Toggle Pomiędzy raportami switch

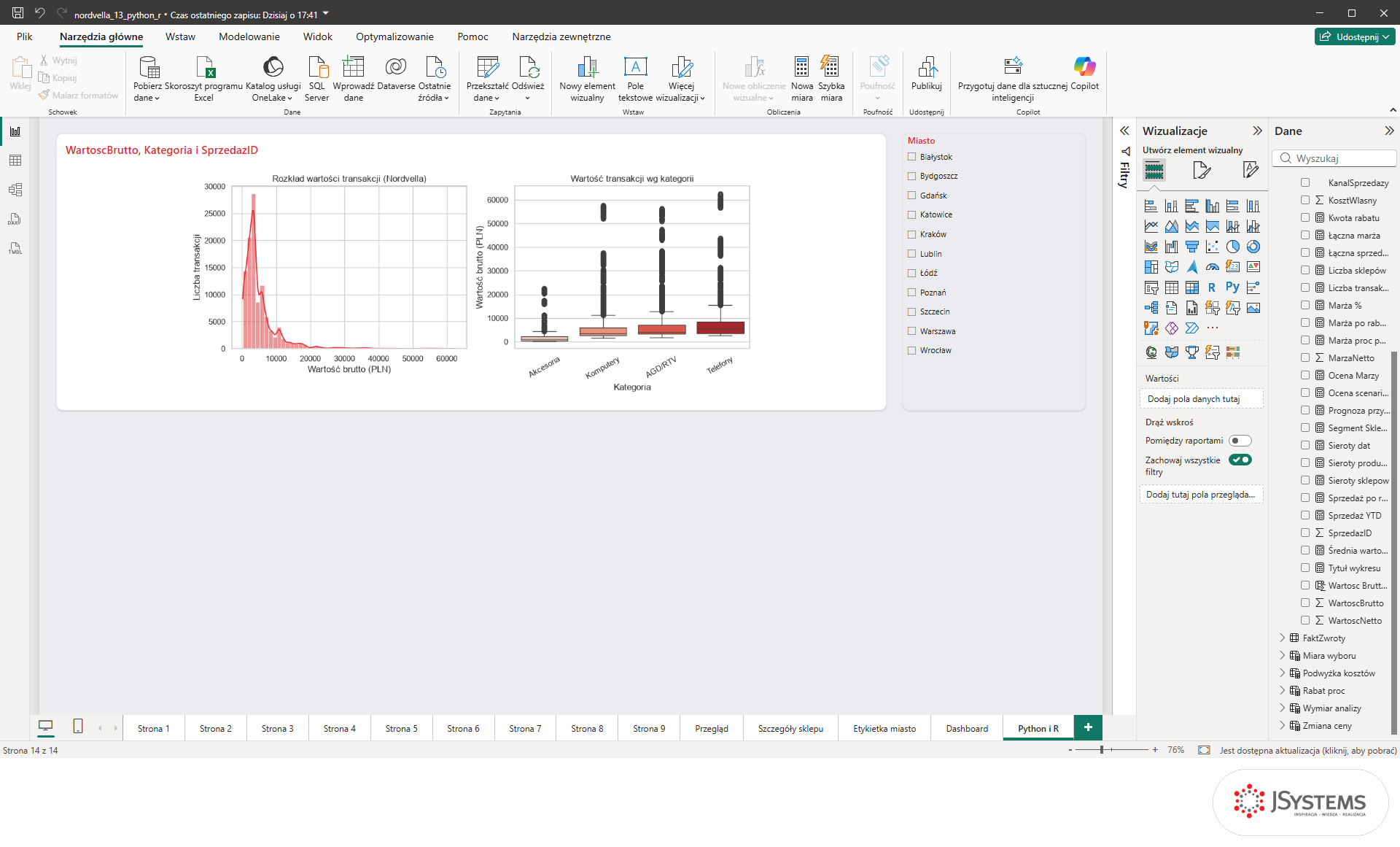click(x=1240, y=441)
